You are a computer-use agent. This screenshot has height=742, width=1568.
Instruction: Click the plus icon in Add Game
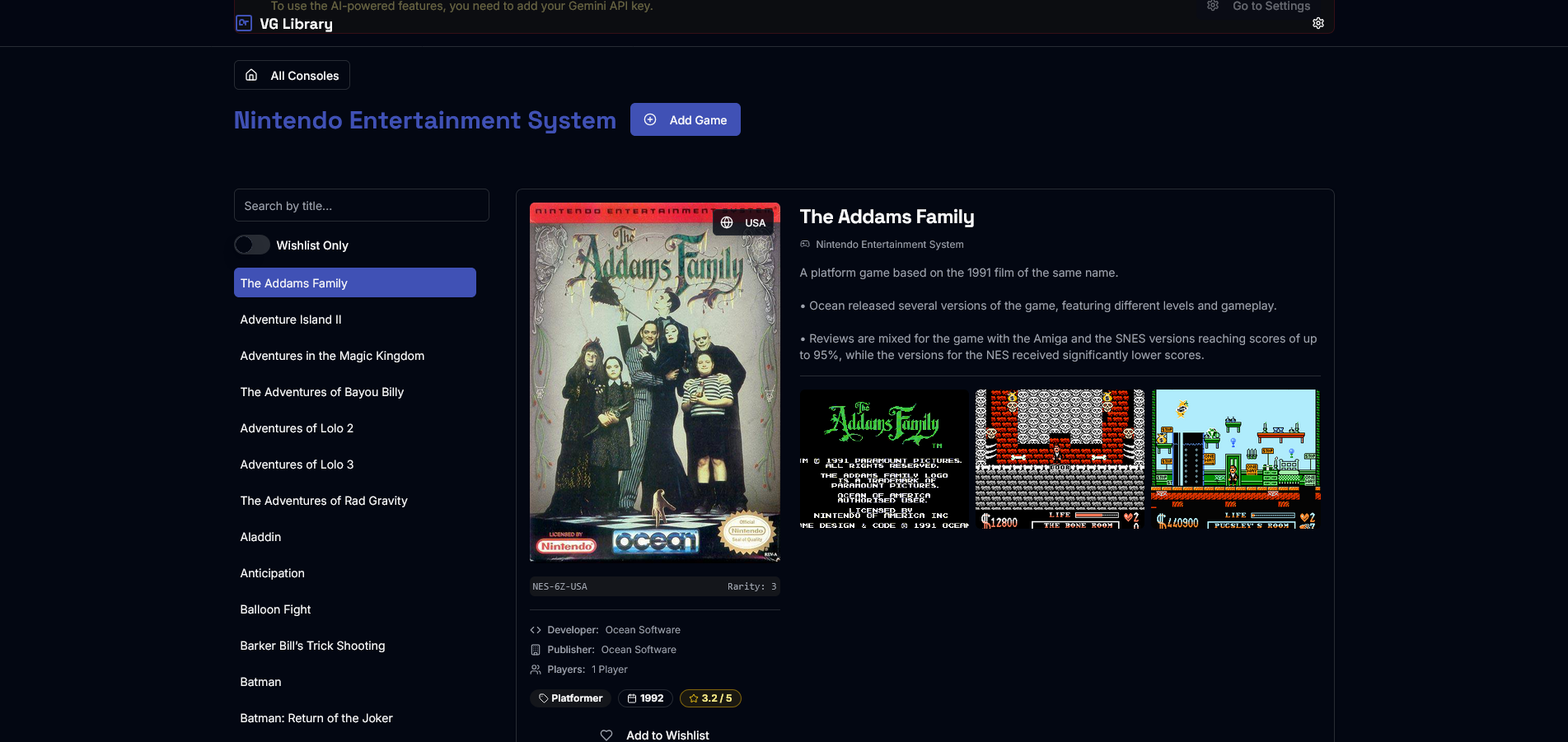click(x=650, y=119)
